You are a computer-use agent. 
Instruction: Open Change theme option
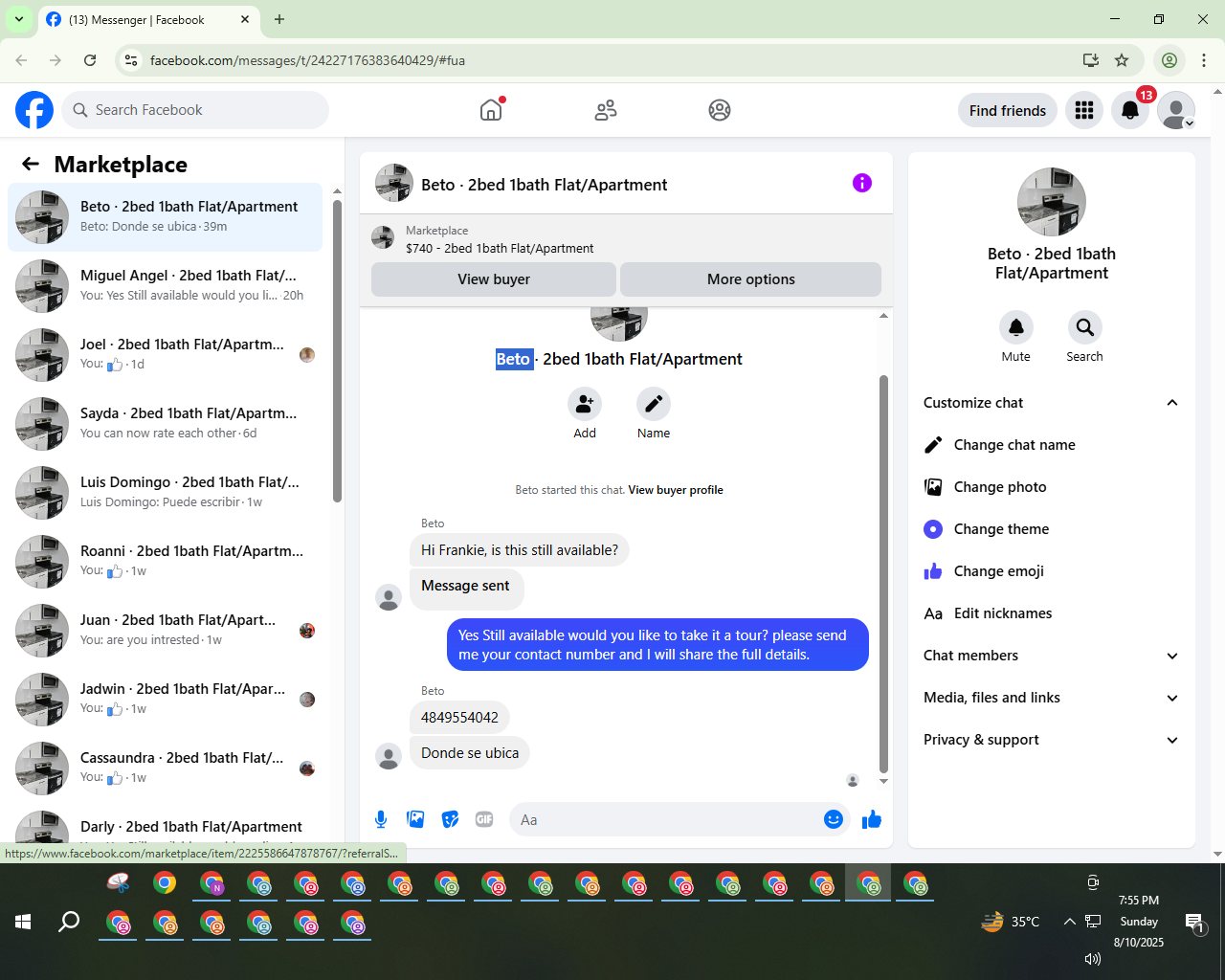[1052, 529]
